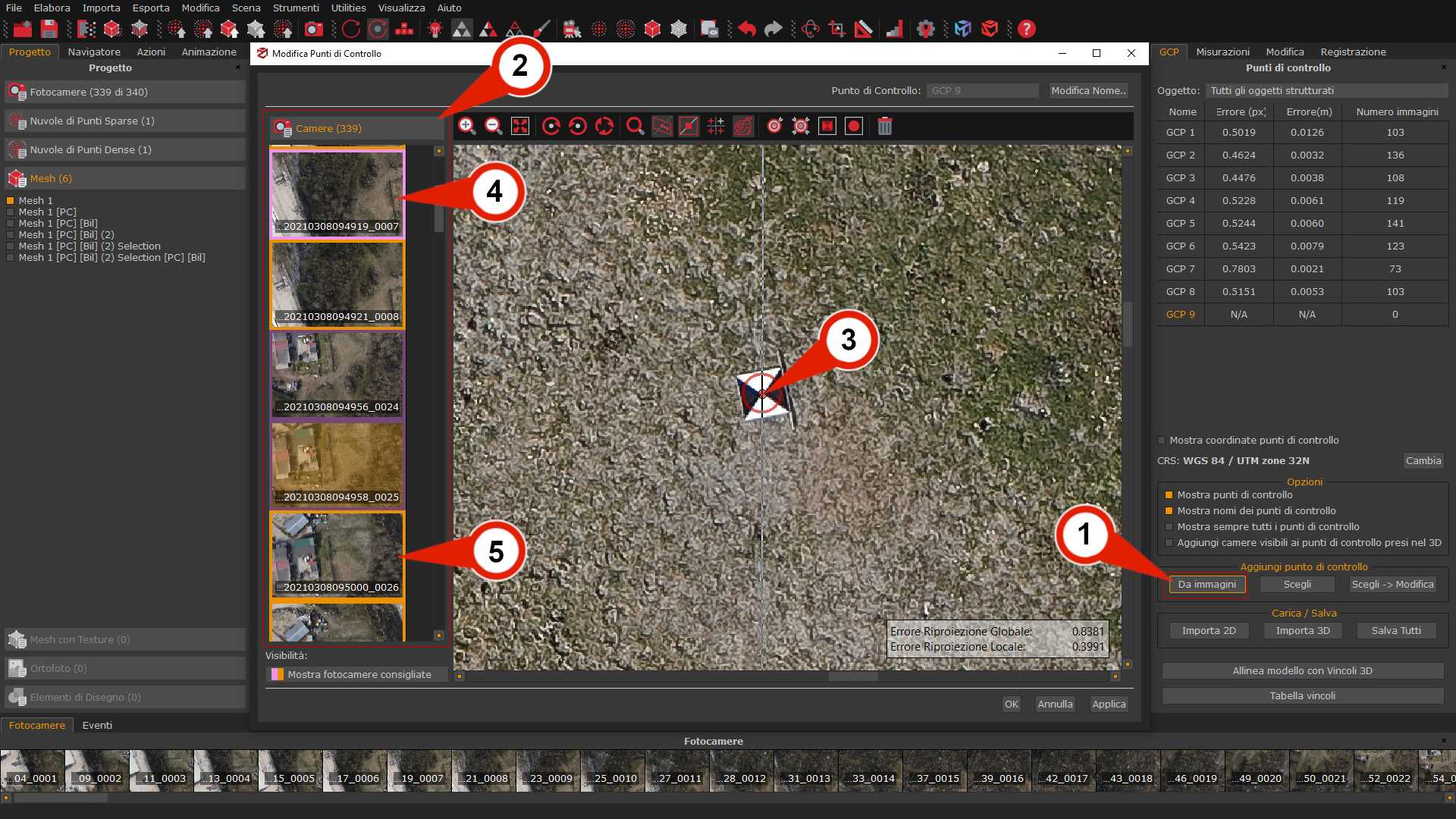The image size is (1456, 819).
Task: Expand Elementi di Disegno (0) section
Action: point(125,697)
